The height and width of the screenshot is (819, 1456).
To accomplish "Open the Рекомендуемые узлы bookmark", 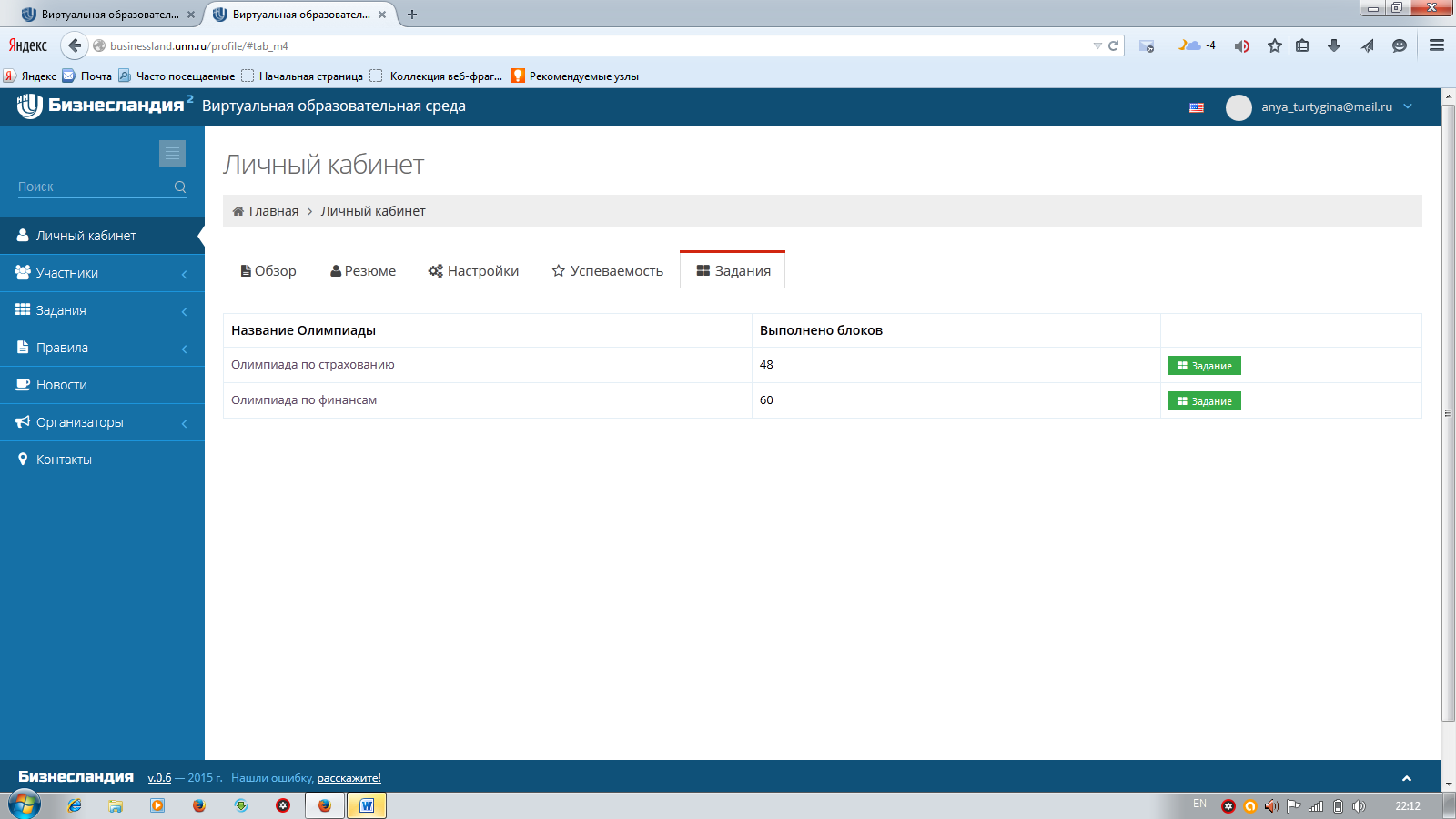I will pyautogui.click(x=575, y=76).
